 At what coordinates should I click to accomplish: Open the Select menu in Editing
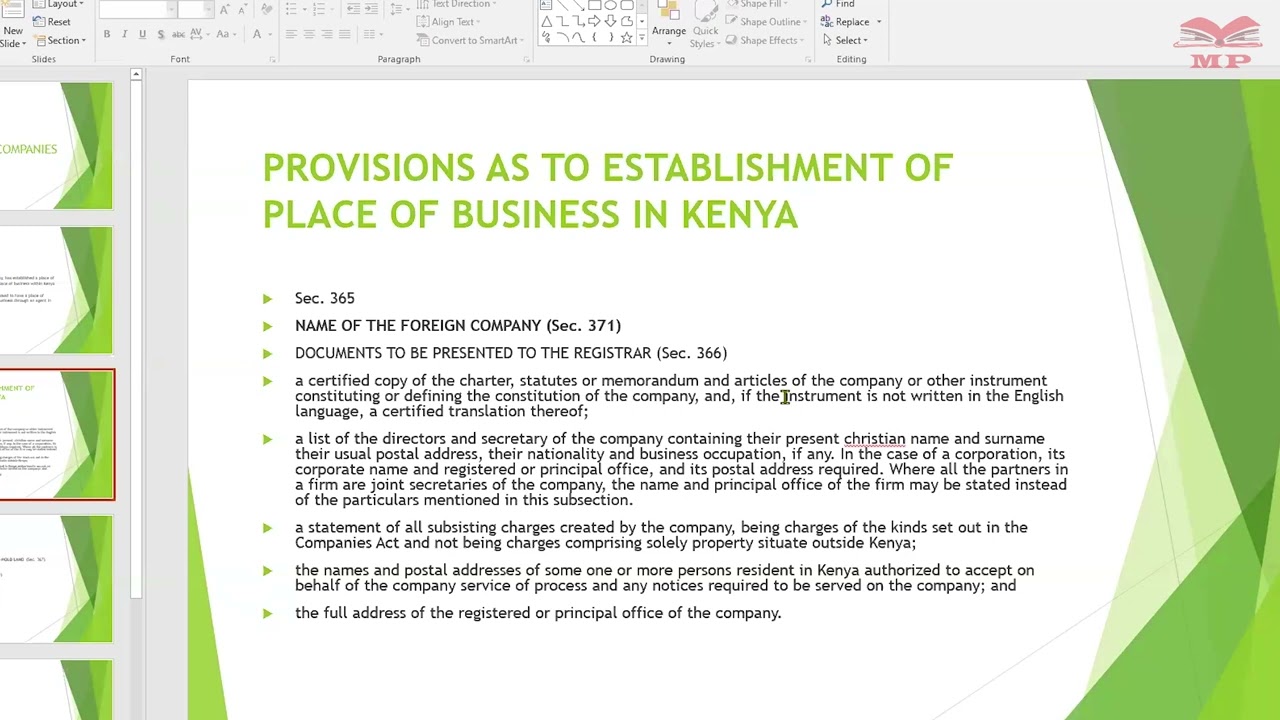(846, 40)
